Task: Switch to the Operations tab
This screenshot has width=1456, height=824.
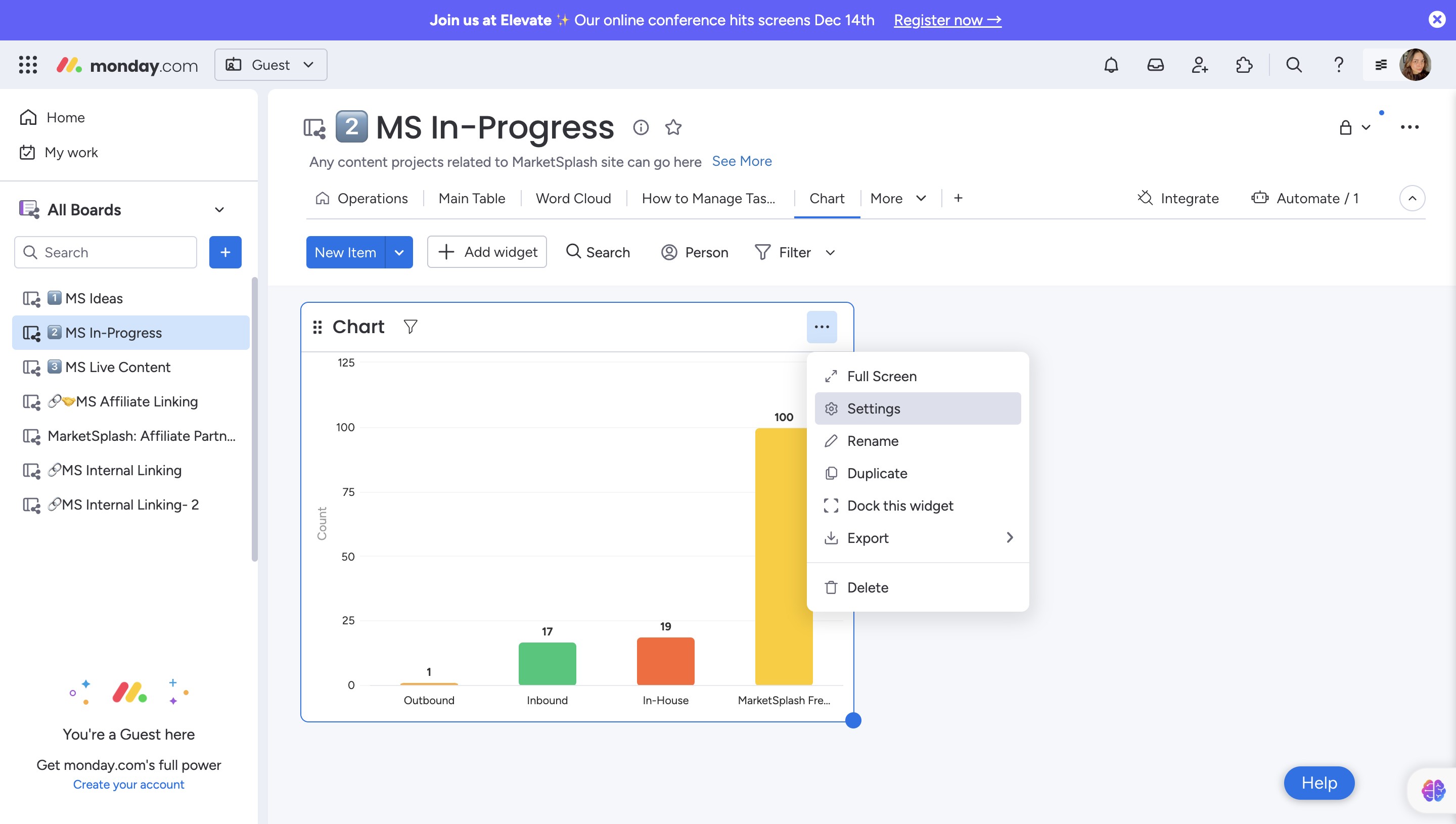Action: (x=362, y=199)
